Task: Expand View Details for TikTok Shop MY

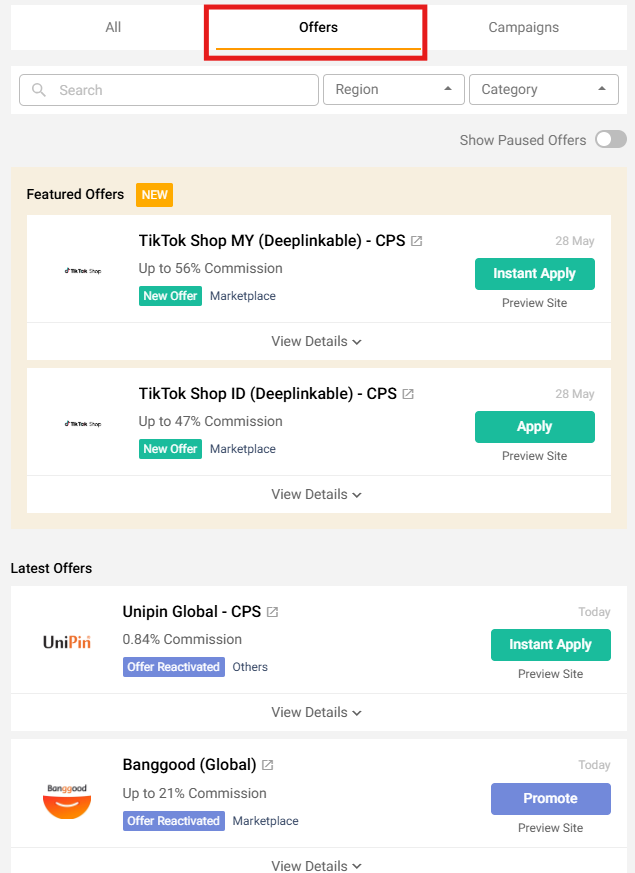Action: [317, 342]
